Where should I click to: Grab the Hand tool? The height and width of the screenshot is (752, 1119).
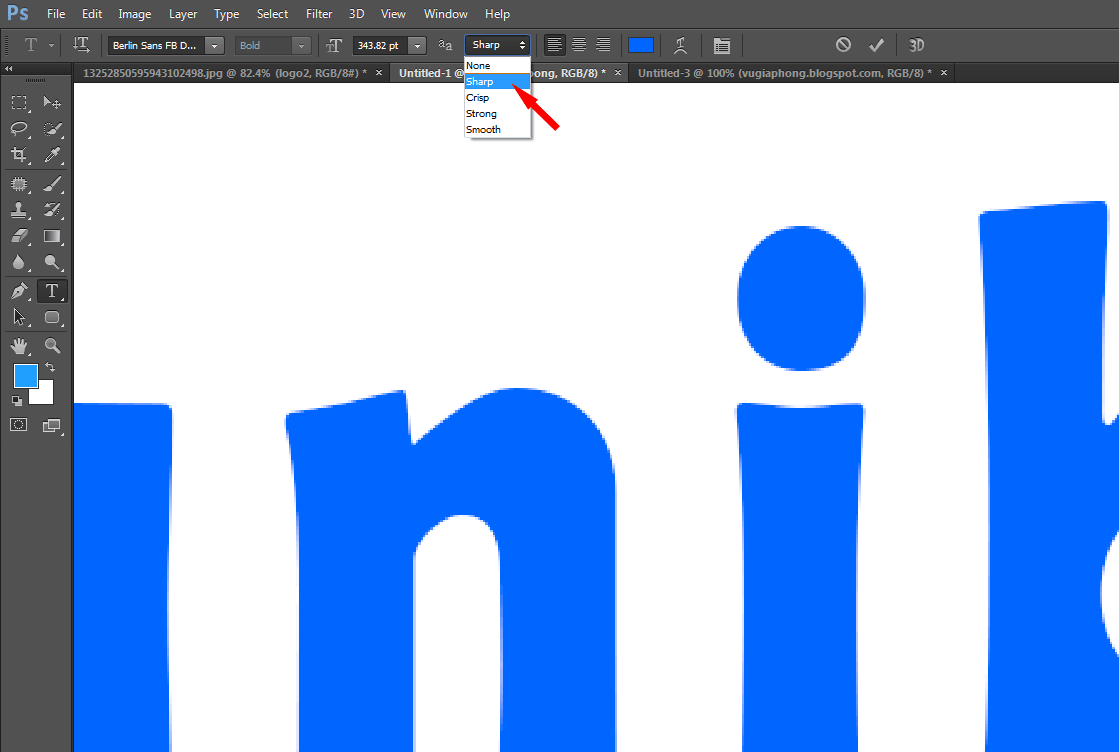pos(20,345)
